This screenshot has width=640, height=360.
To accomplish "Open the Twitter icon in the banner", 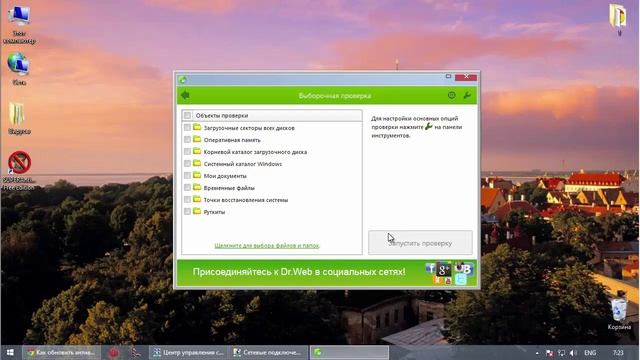I will click(x=460, y=280).
